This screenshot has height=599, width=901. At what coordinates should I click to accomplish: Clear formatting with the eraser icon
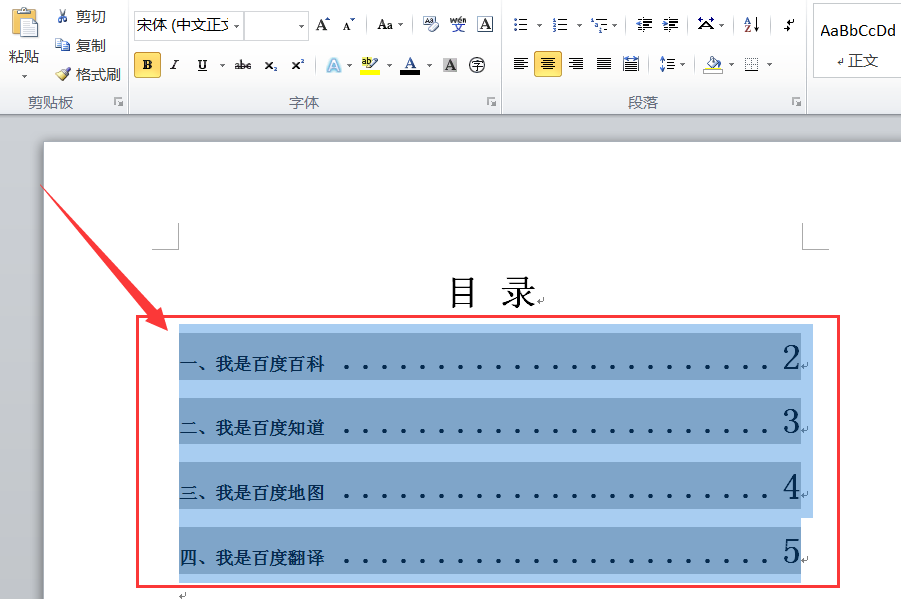coord(430,24)
